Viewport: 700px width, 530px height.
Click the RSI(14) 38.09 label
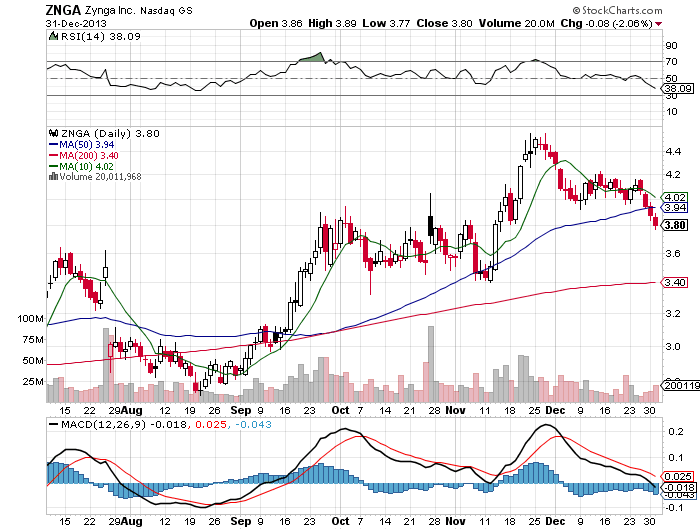[x=100, y=37]
